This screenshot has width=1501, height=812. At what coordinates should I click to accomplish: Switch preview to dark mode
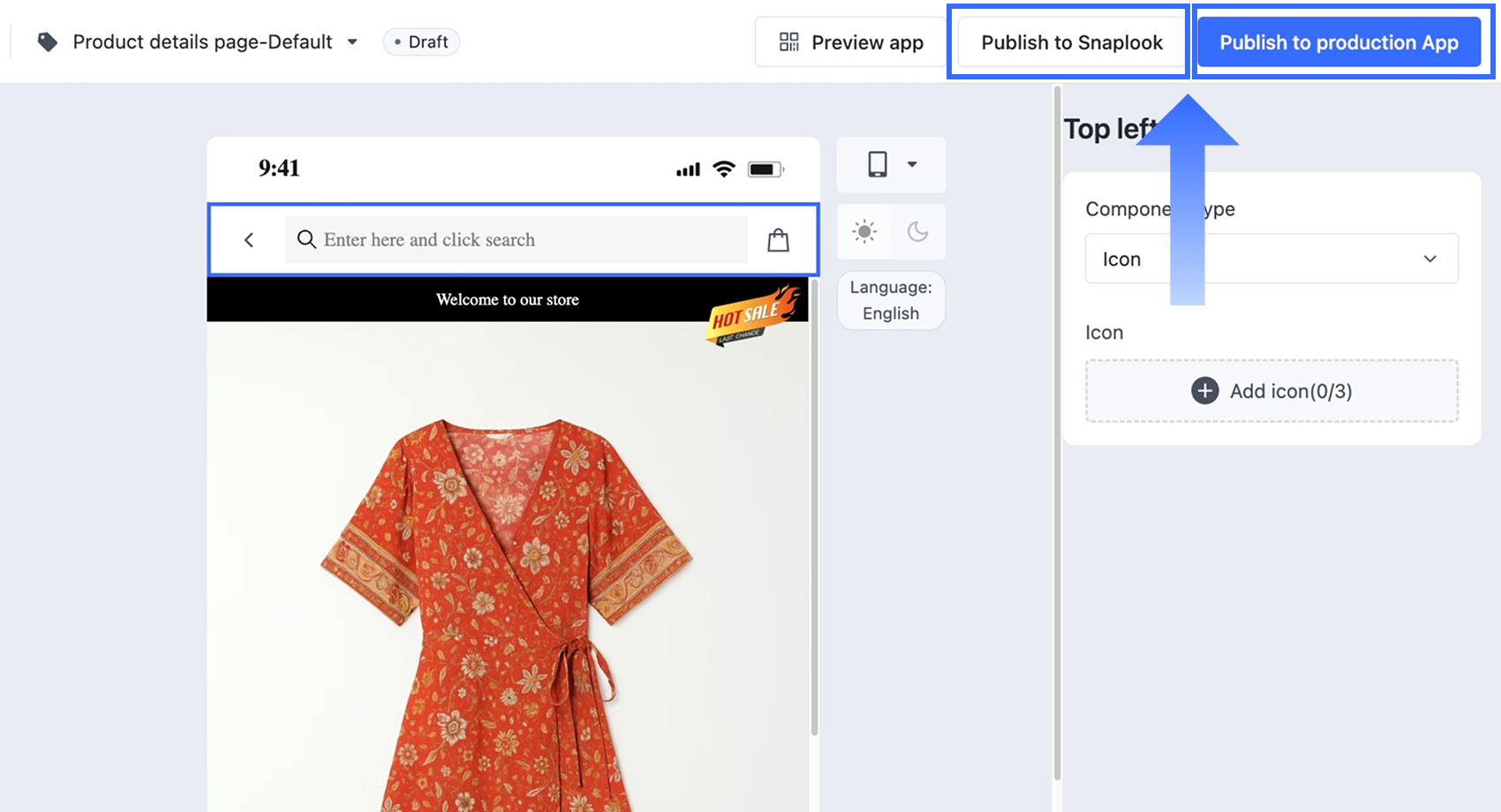(918, 231)
